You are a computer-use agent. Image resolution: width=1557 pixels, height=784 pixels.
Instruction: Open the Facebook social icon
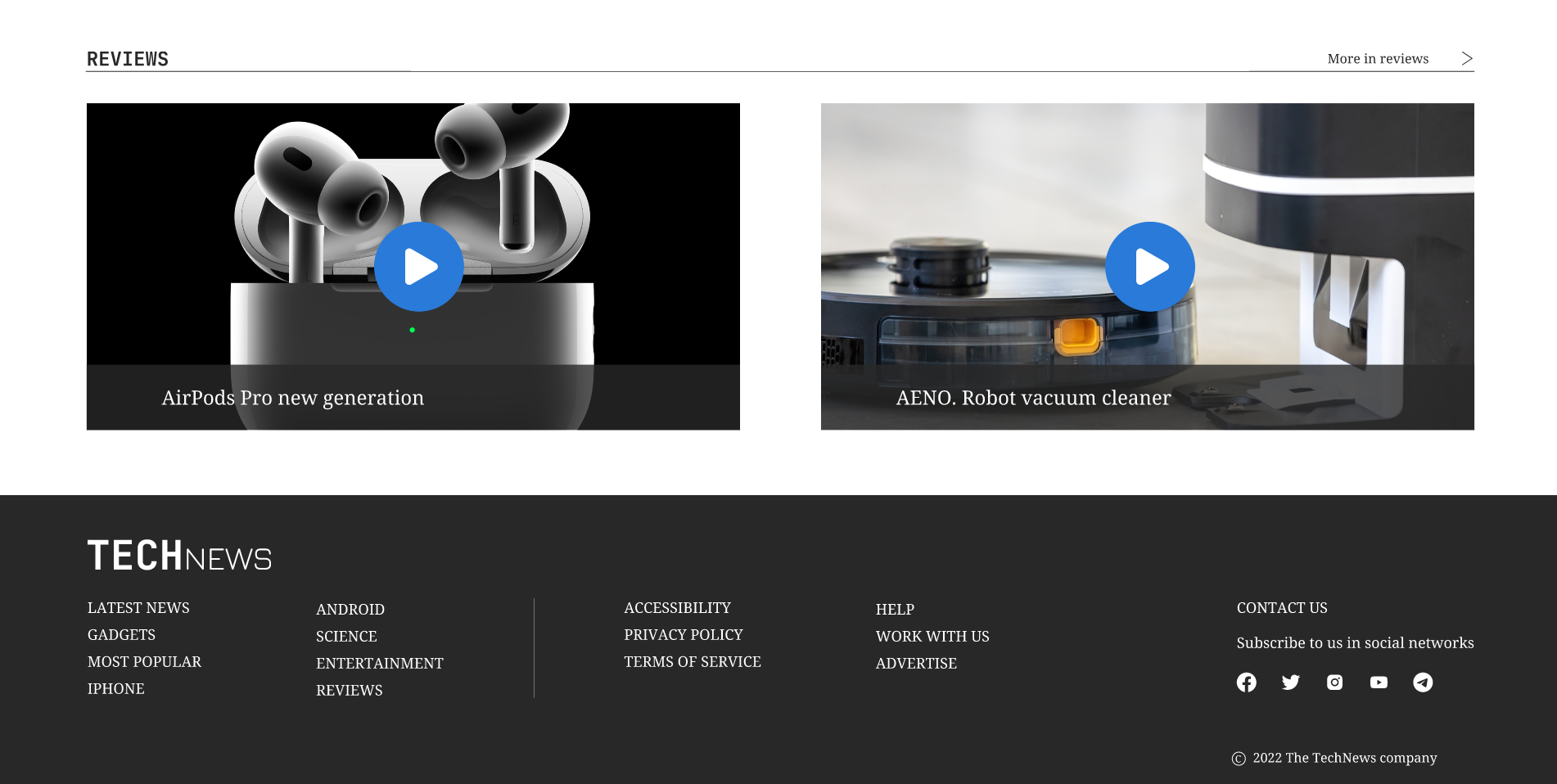(x=1247, y=683)
